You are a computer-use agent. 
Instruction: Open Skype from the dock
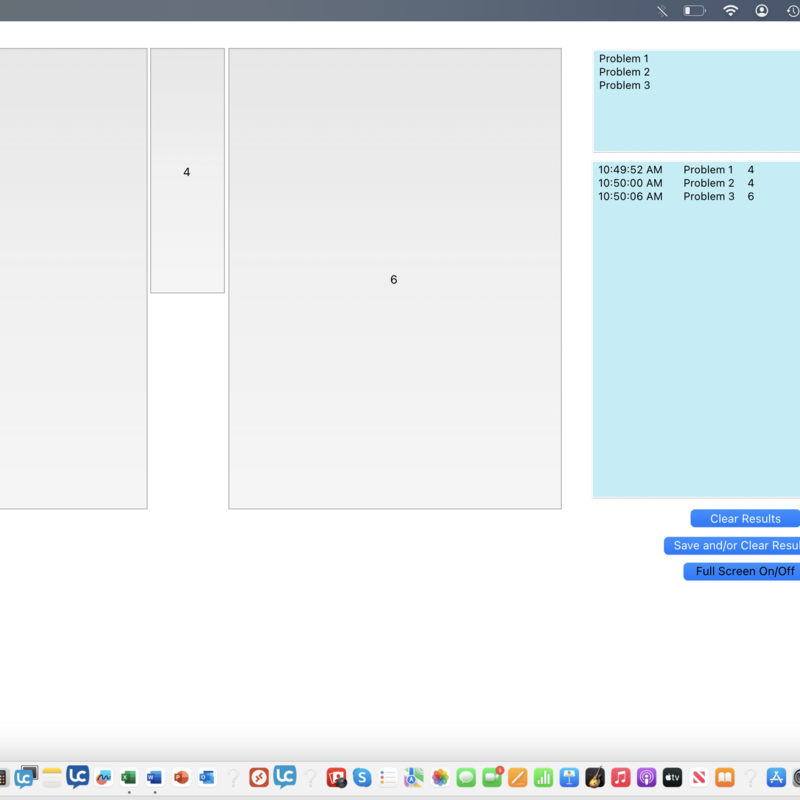click(362, 777)
